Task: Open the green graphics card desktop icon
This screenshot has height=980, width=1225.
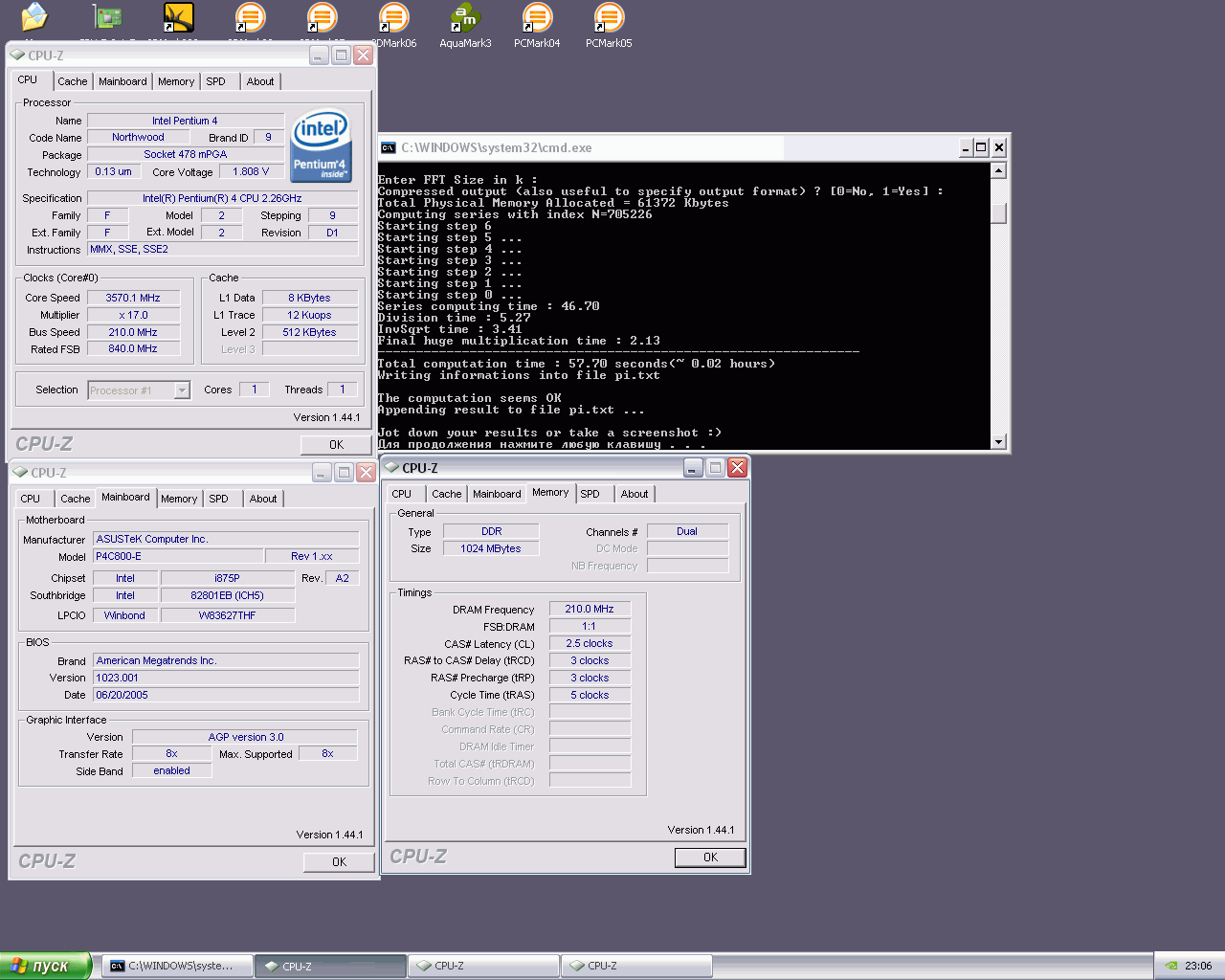Action: [106, 16]
